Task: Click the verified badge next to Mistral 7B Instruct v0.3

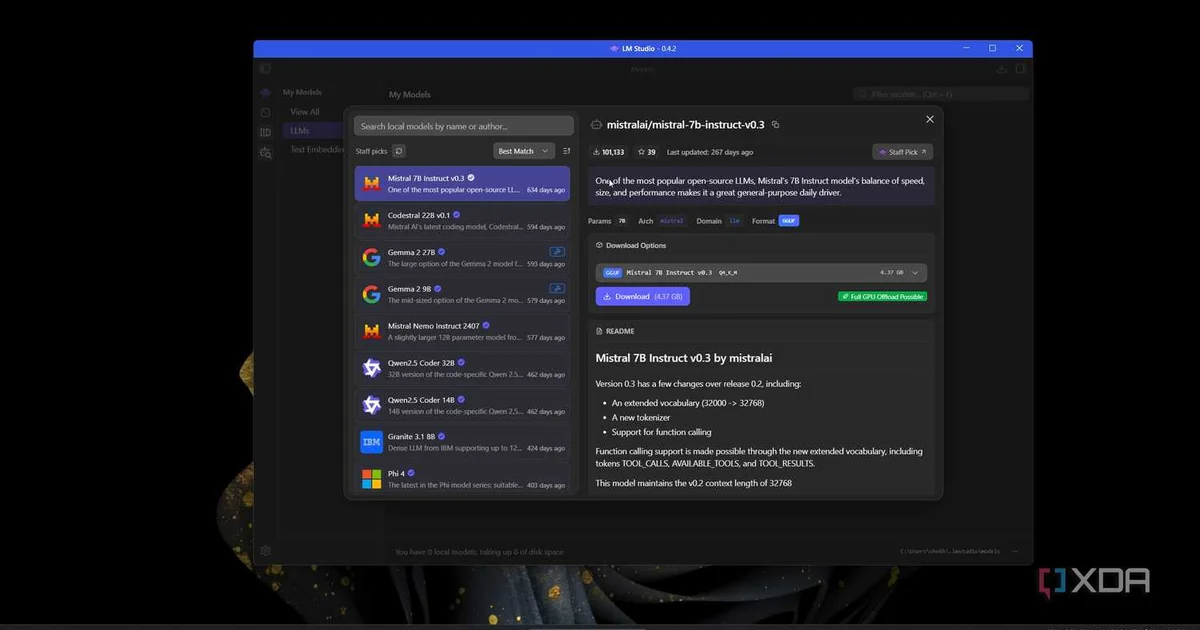Action: click(473, 178)
